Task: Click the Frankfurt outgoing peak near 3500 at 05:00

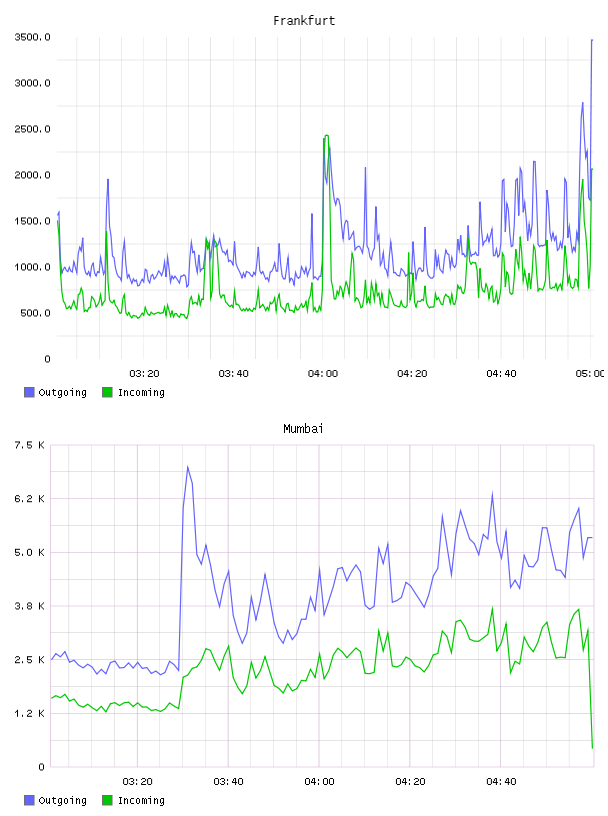Action: (x=592, y=40)
